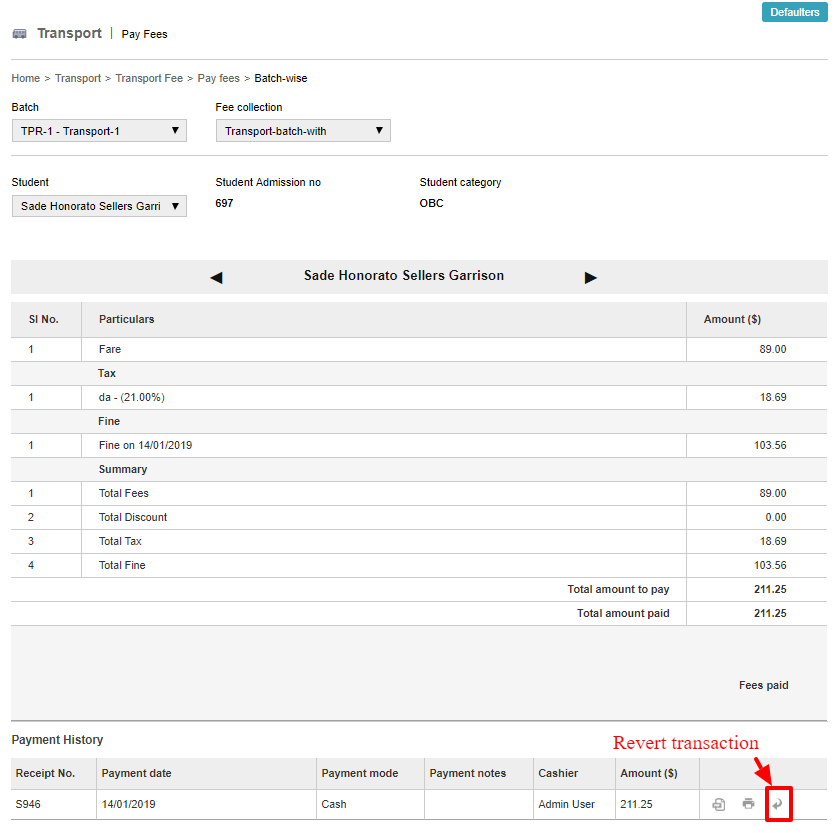Open the Student dropdown
The height and width of the screenshot is (833, 838).
(99, 206)
